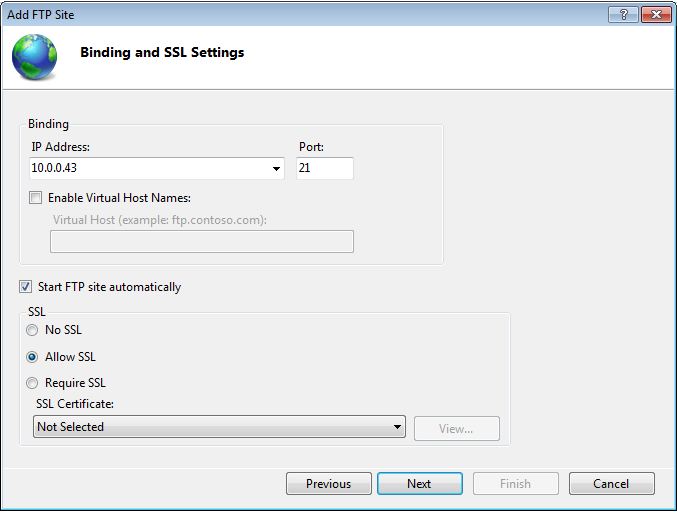The width and height of the screenshot is (677, 513).
Task: Proceed with the Next button
Action: pyautogui.click(x=420, y=483)
